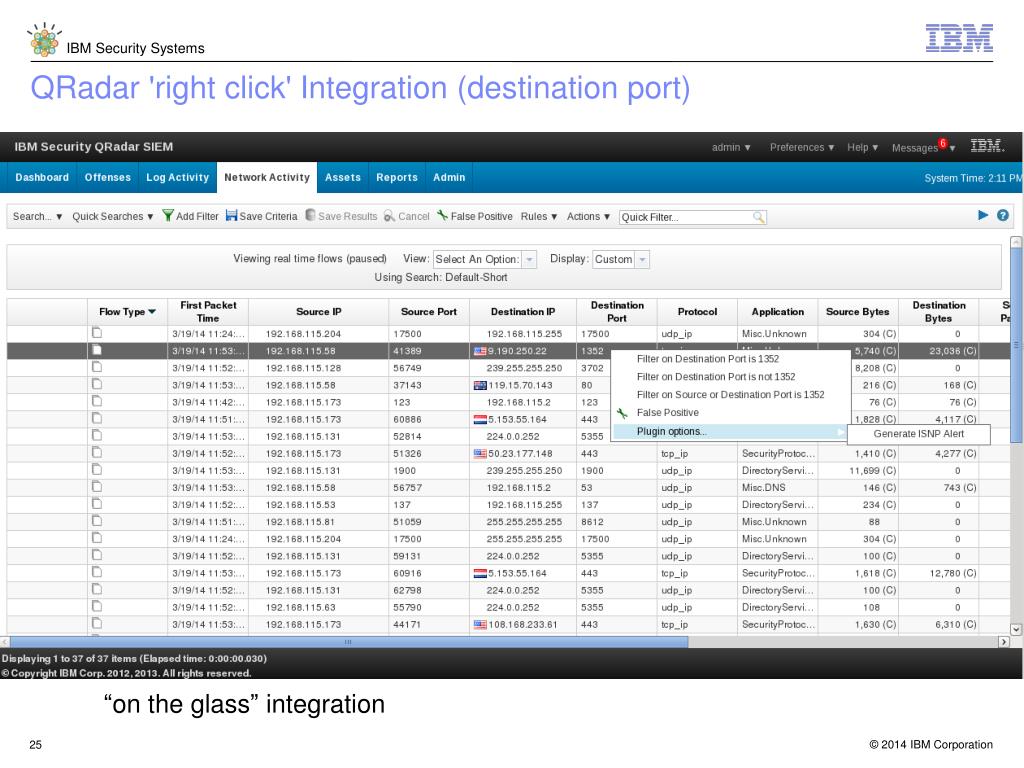Click the red Messages notification badge
1024x768 pixels.
point(942,143)
